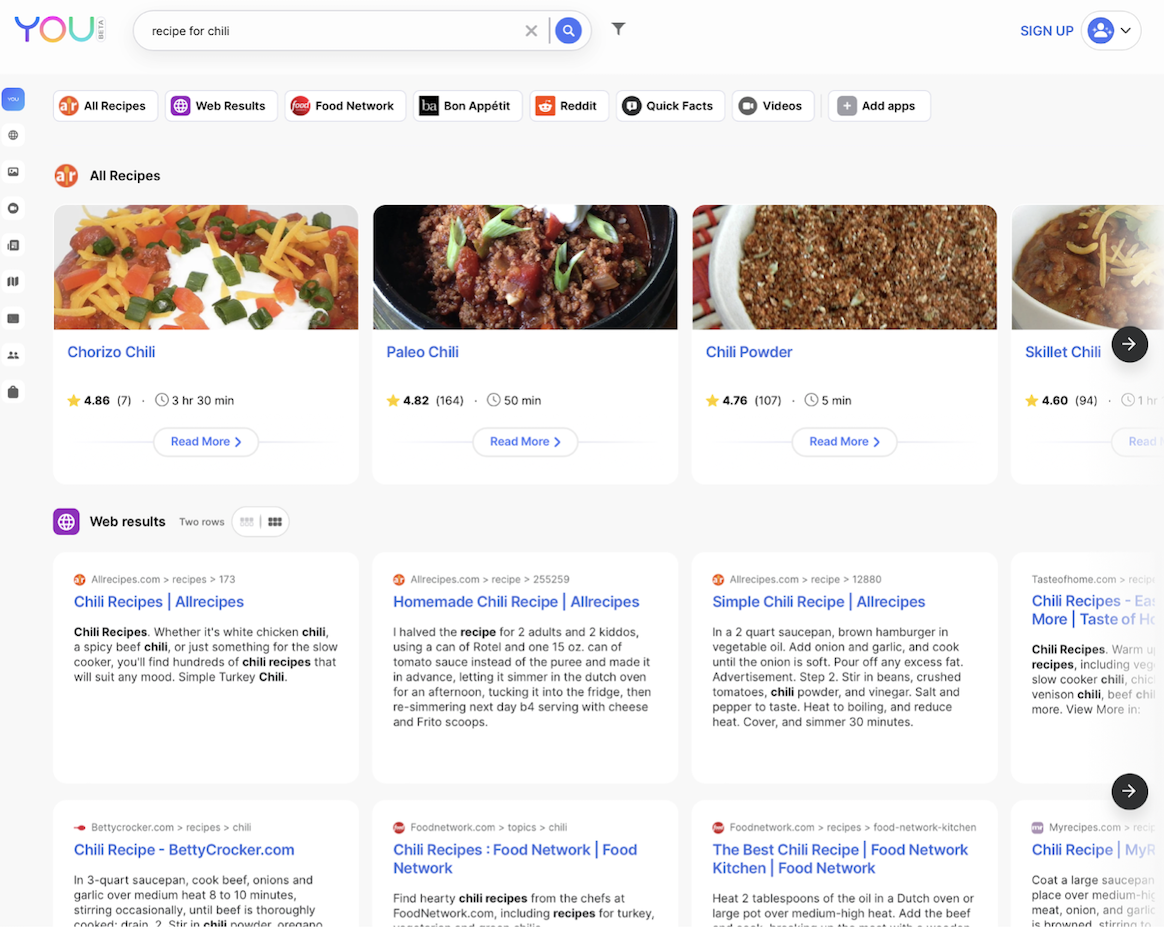Screen dimensions: 1164x929
Task: Open the Chorizo Chili title link
Action: [x=111, y=352]
